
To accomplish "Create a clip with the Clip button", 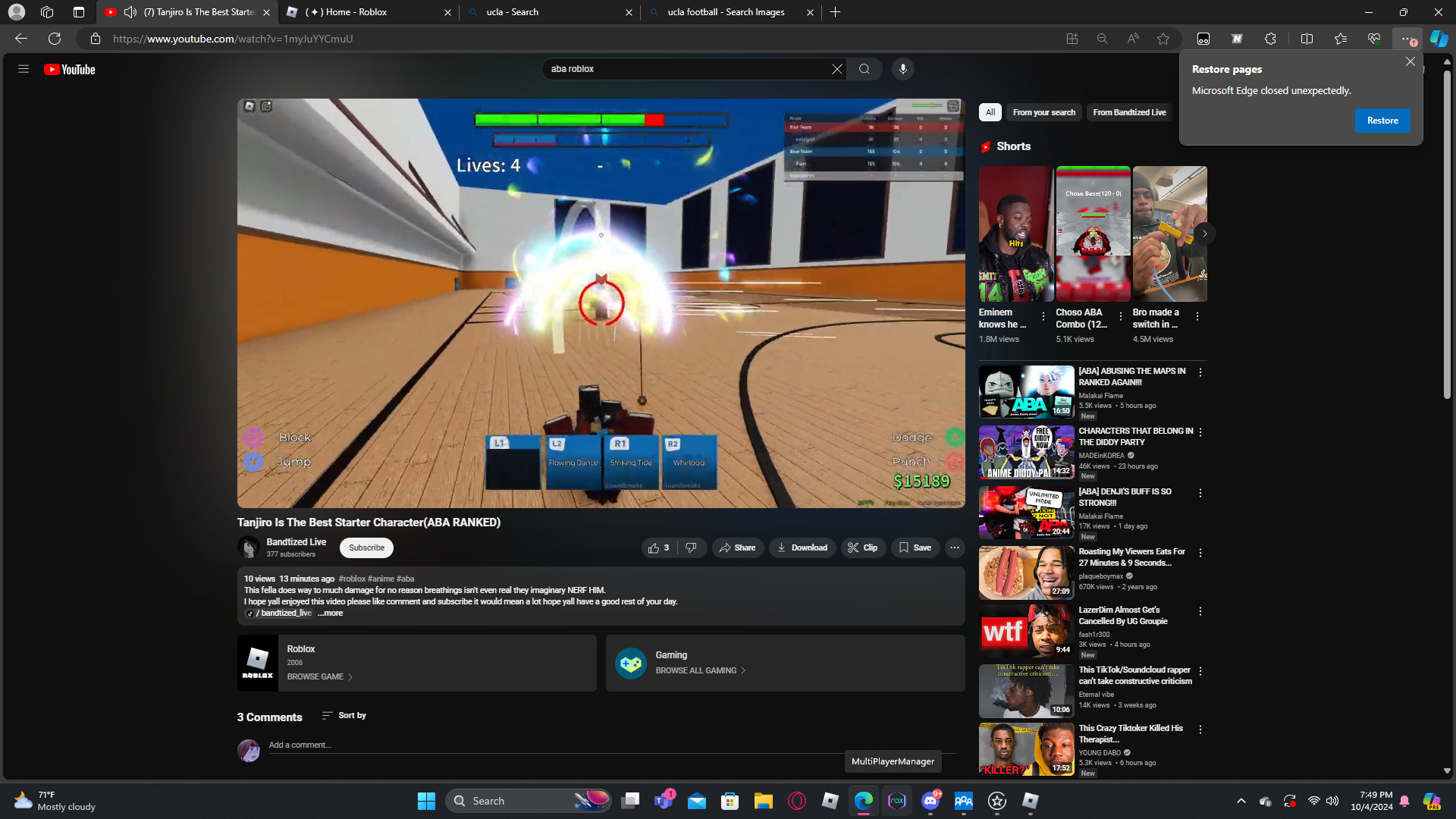I will tap(863, 548).
